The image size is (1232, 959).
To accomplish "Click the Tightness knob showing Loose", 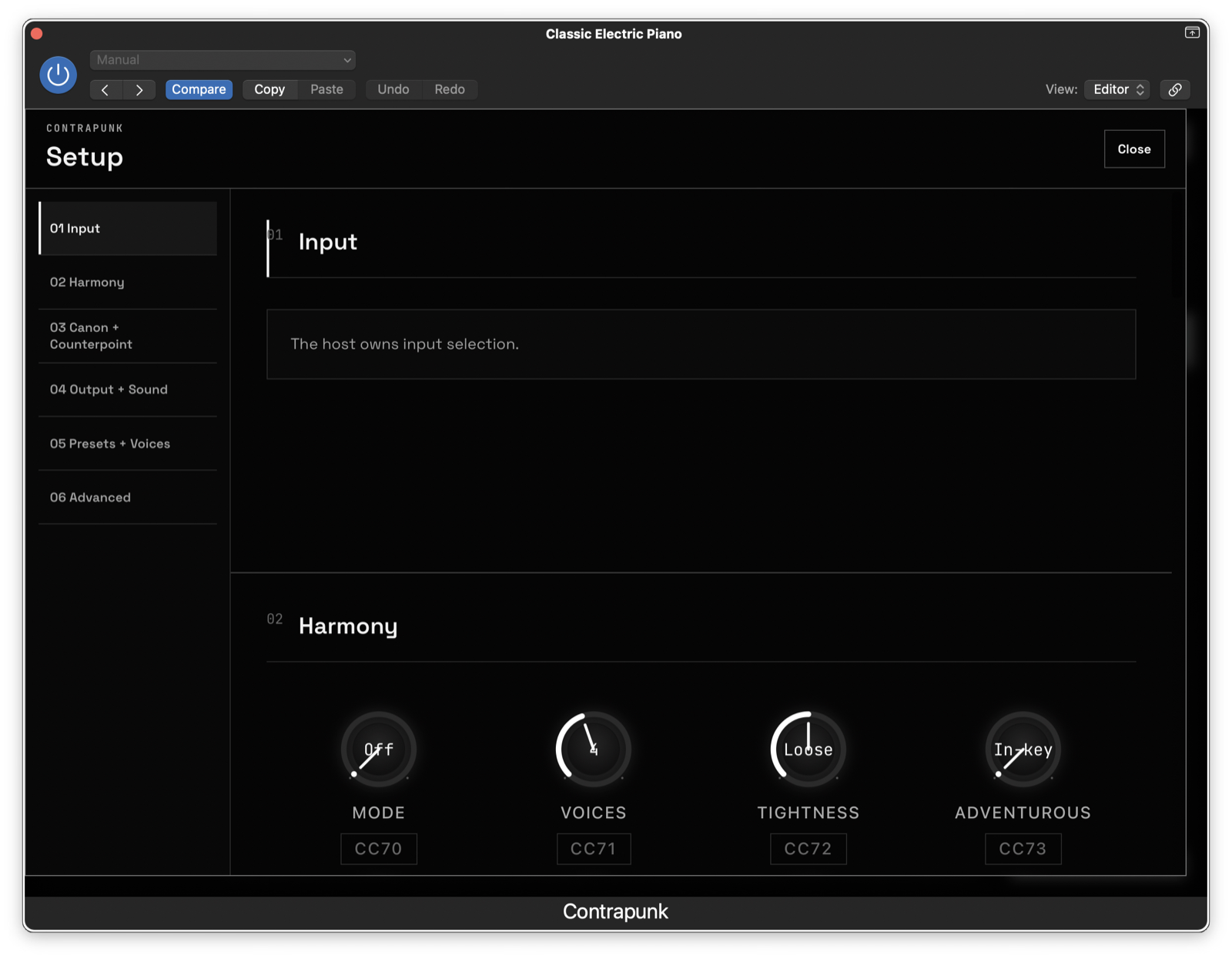I will [808, 749].
